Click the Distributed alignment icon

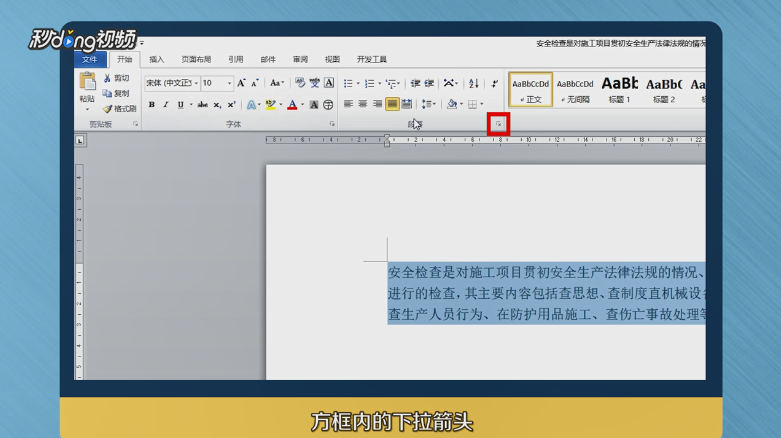[x=406, y=104]
